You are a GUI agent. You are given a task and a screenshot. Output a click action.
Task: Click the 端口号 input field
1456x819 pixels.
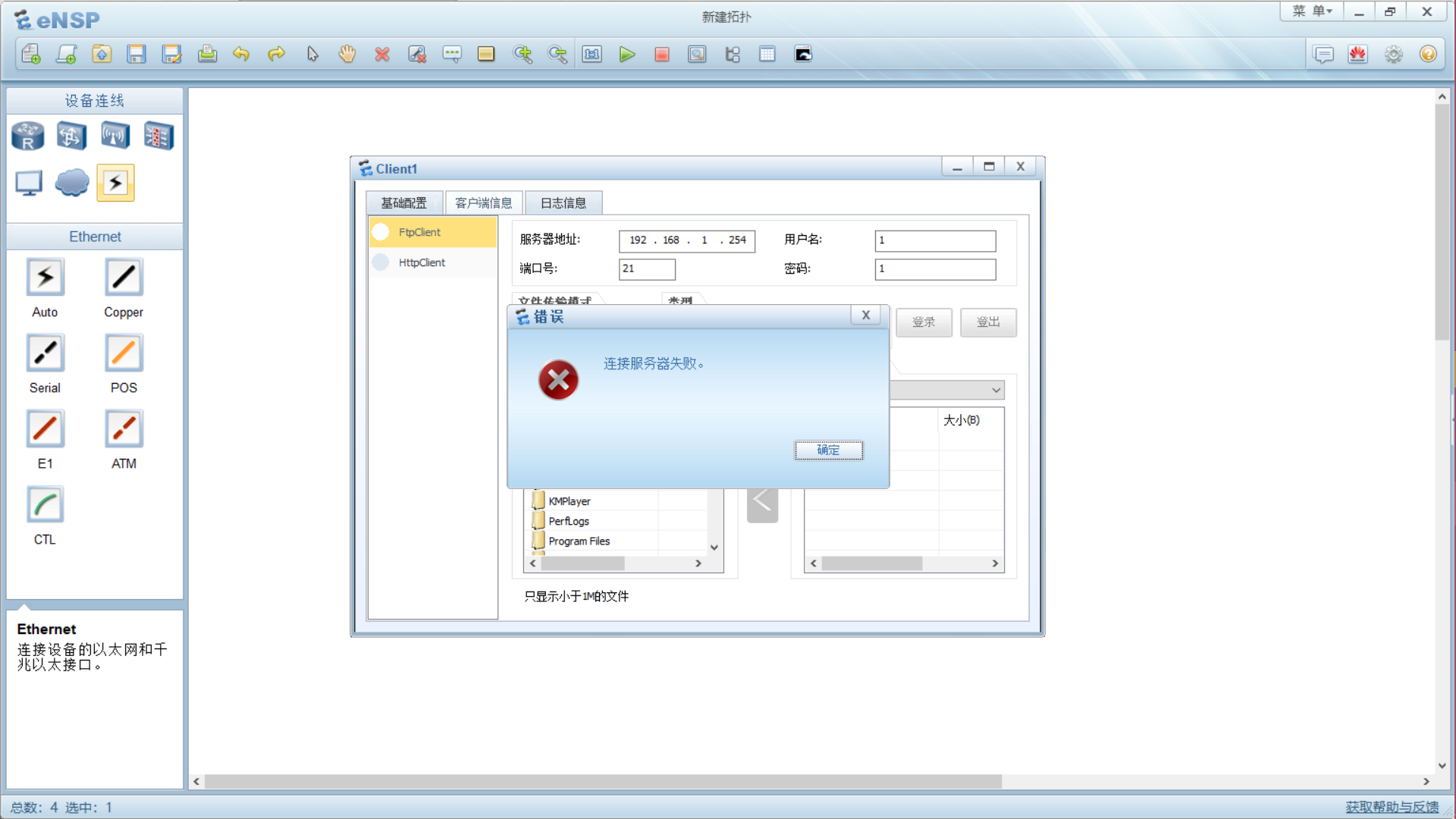click(646, 268)
